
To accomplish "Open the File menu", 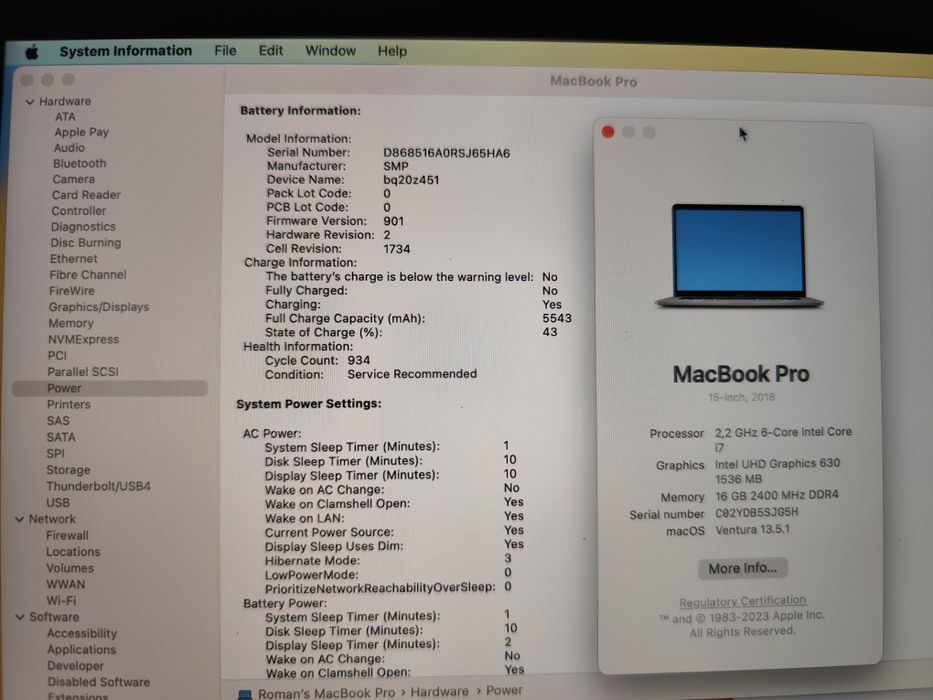I will click(x=225, y=51).
